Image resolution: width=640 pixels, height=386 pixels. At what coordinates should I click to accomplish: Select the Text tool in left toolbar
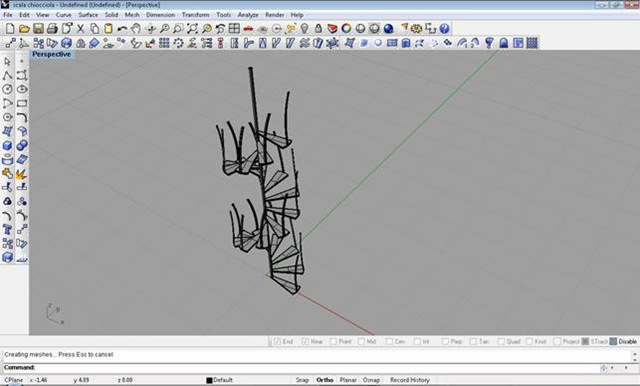[x=7, y=229]
